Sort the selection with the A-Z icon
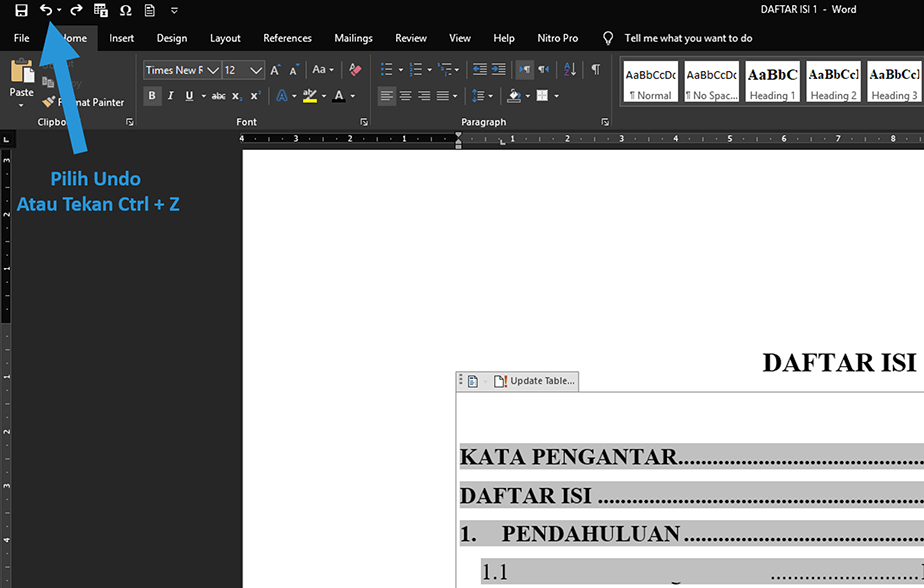924x588 pixels. [570, 70]
